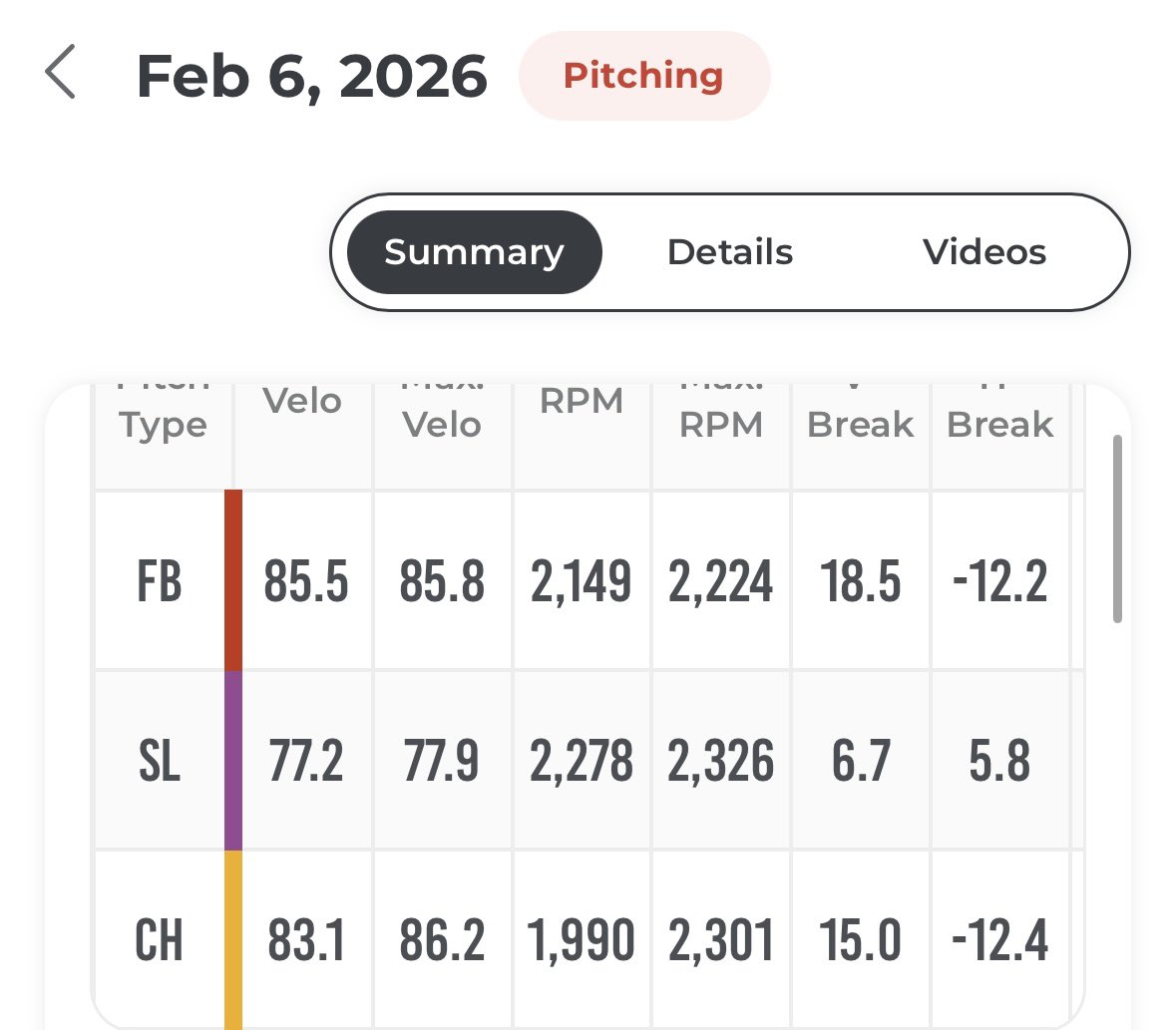Click the RPM column header
Viewport: 1176px width, 1030px height.
tap(582, 401)
